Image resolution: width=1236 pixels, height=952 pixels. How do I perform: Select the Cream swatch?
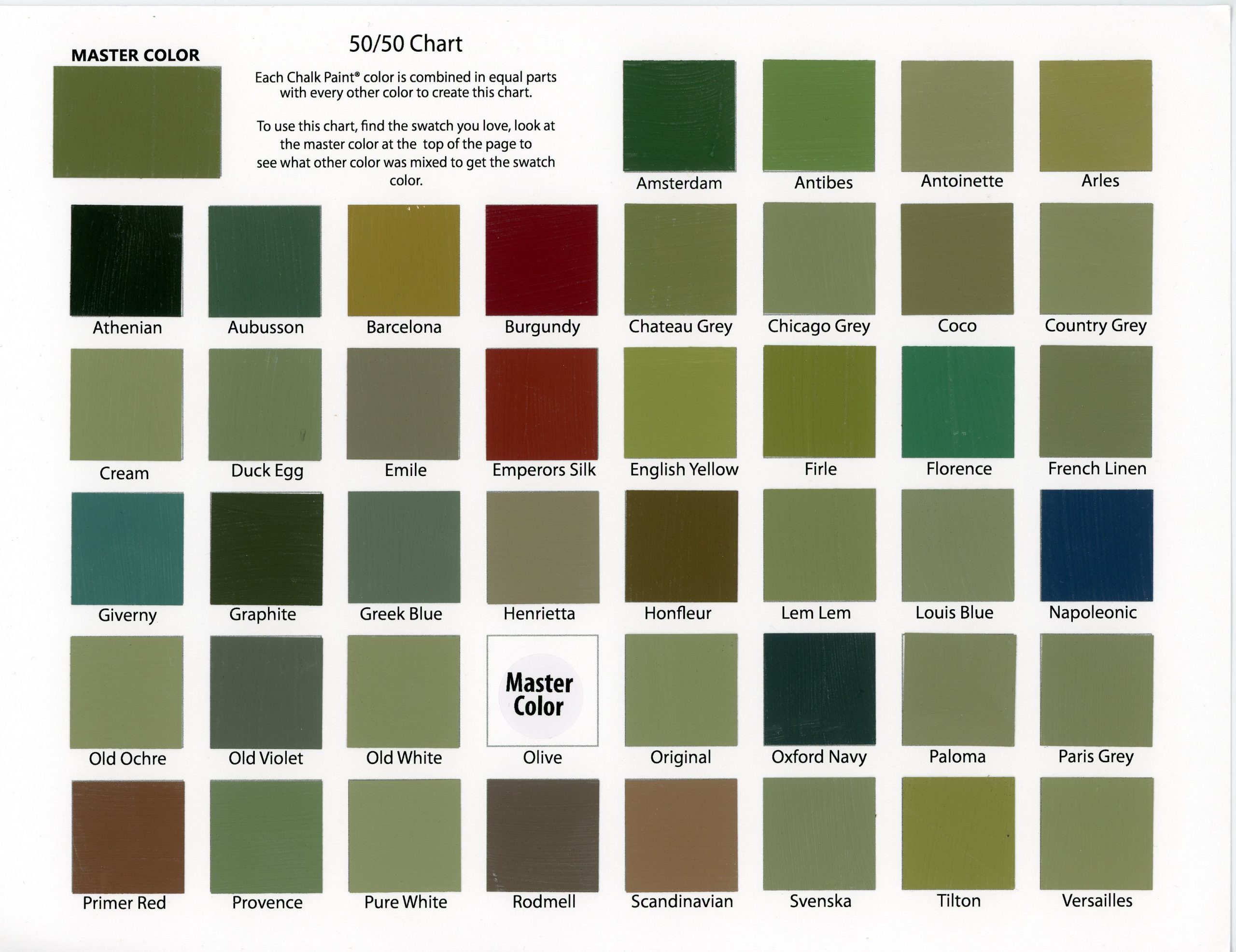pyautogui.click(x=126, y=404)
